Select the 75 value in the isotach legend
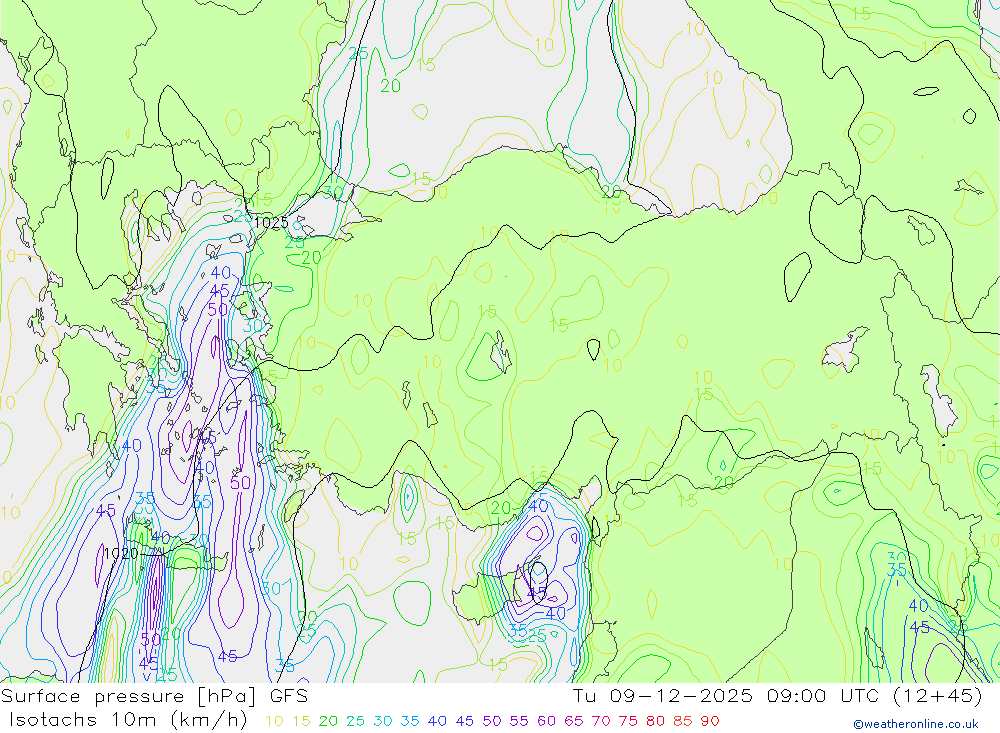Screen dimensions: 1000x733 point(628,721)
